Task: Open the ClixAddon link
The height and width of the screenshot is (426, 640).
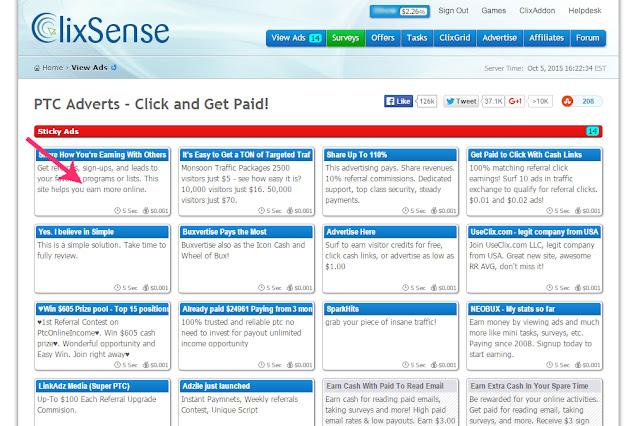Action: [537, 11]
